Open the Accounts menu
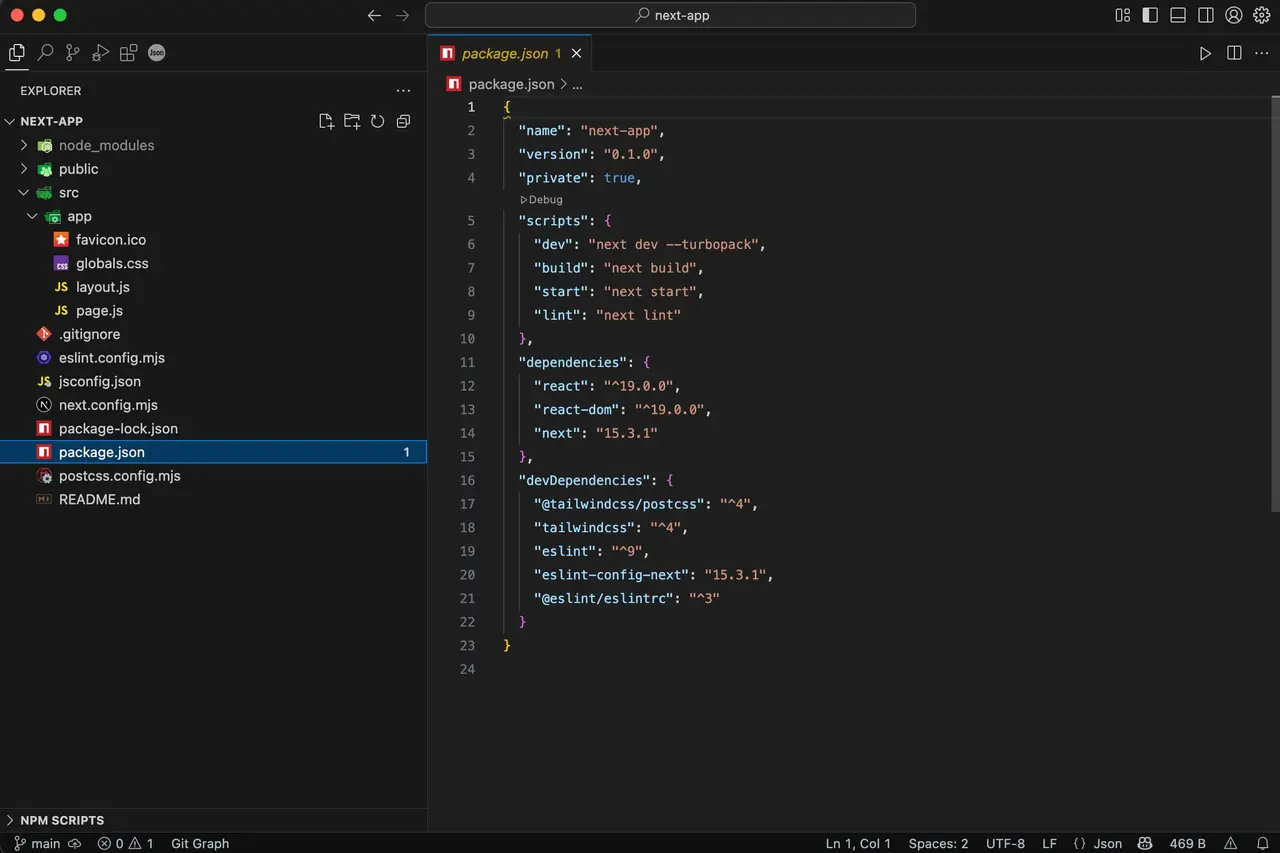The image size is (1280, 853). point(1234,15)
